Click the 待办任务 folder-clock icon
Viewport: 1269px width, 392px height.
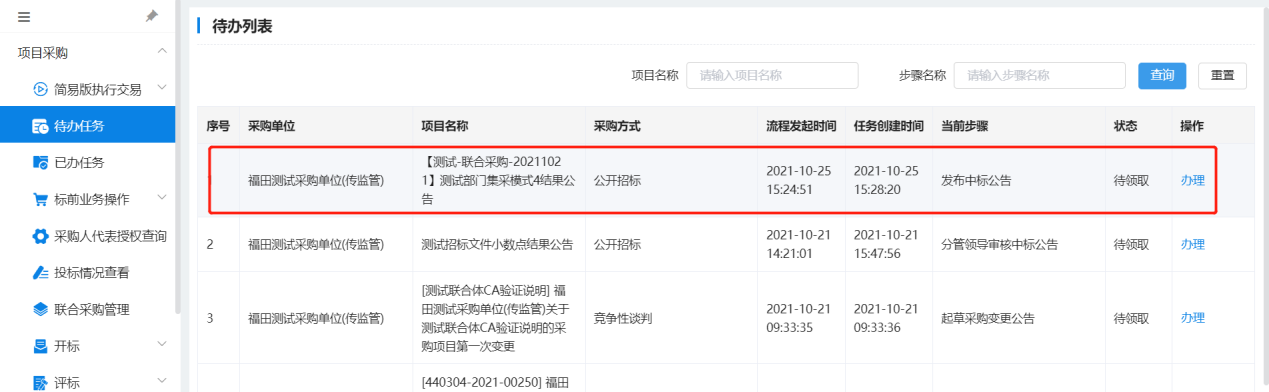[41, 126]
